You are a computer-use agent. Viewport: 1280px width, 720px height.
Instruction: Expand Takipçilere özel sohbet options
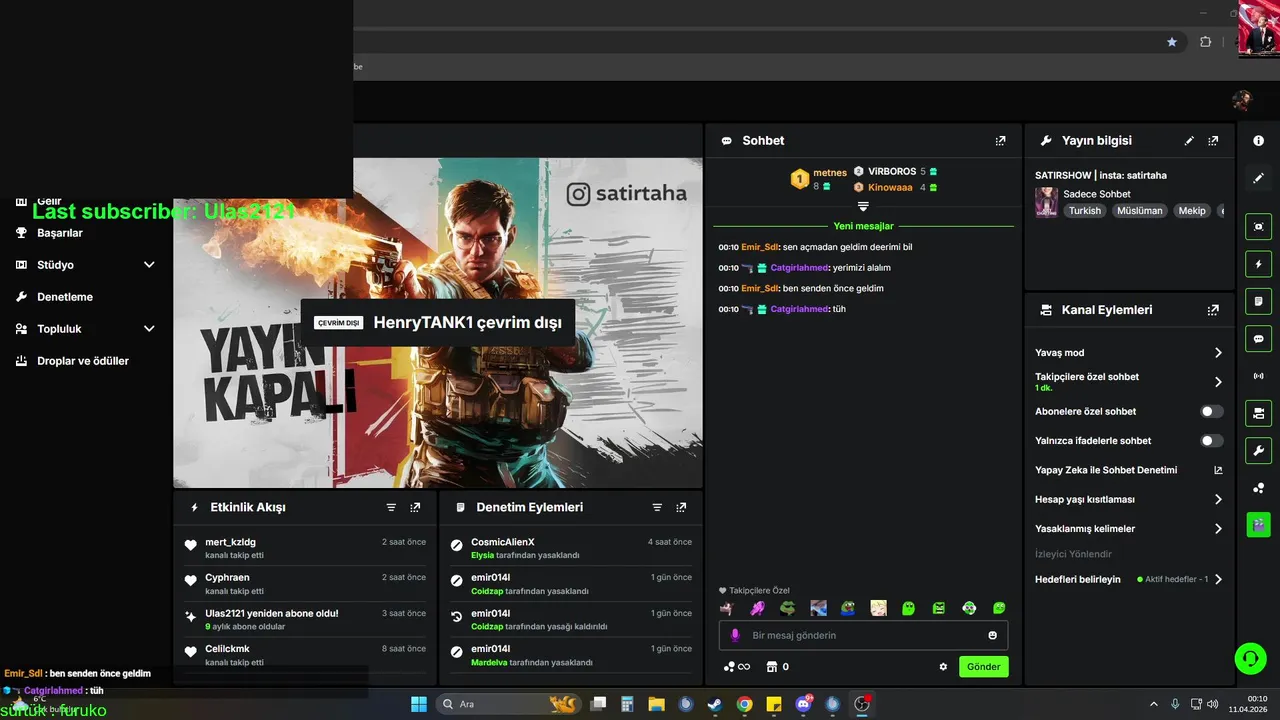coord(1218,382)
